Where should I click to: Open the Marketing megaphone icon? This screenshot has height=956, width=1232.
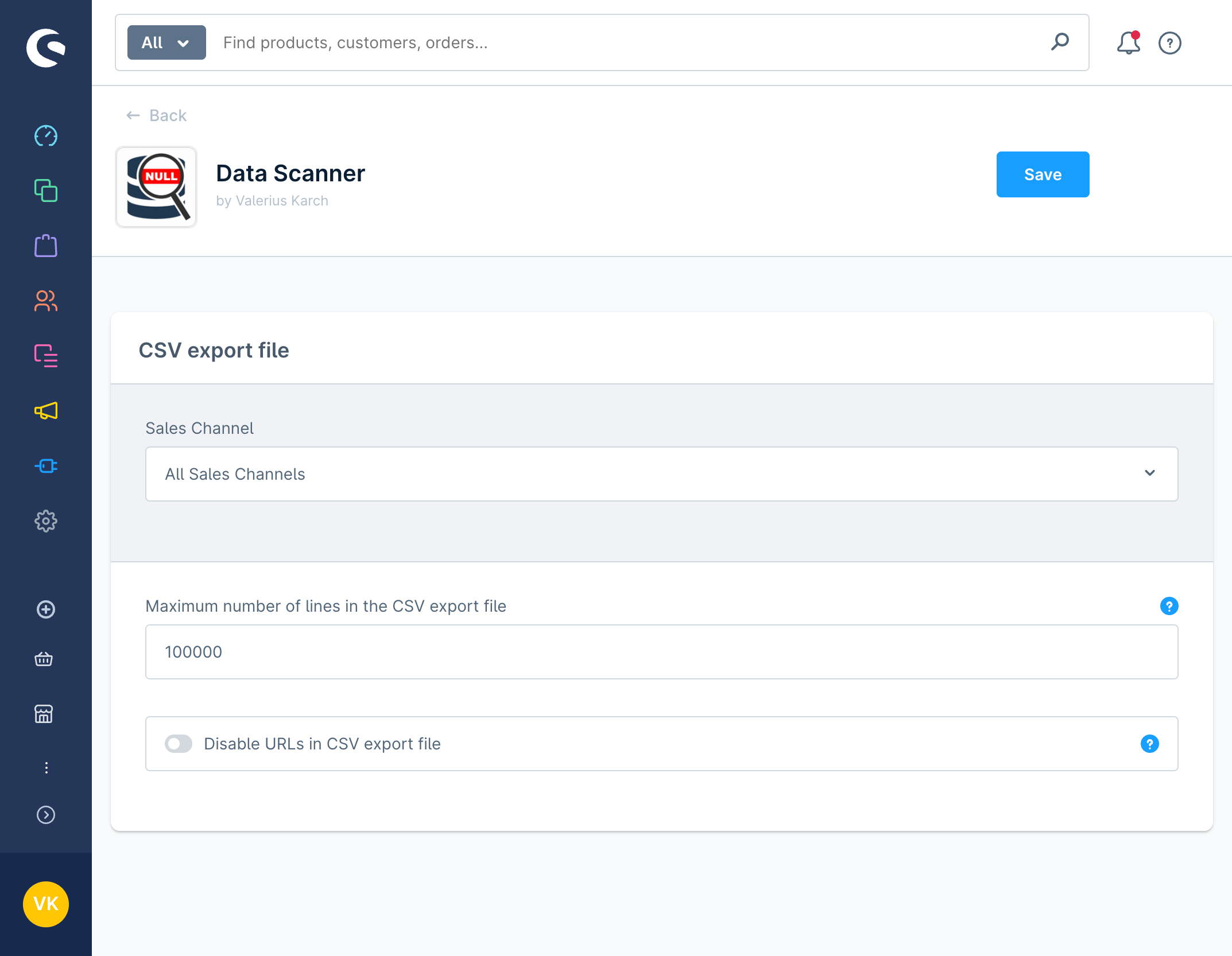coord(46,411)
